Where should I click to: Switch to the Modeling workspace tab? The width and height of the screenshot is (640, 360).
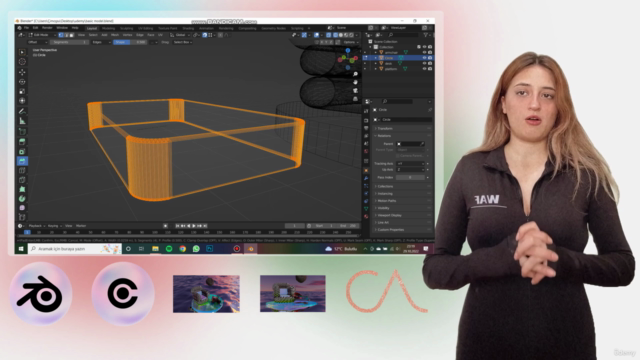(x=108, y=28)
